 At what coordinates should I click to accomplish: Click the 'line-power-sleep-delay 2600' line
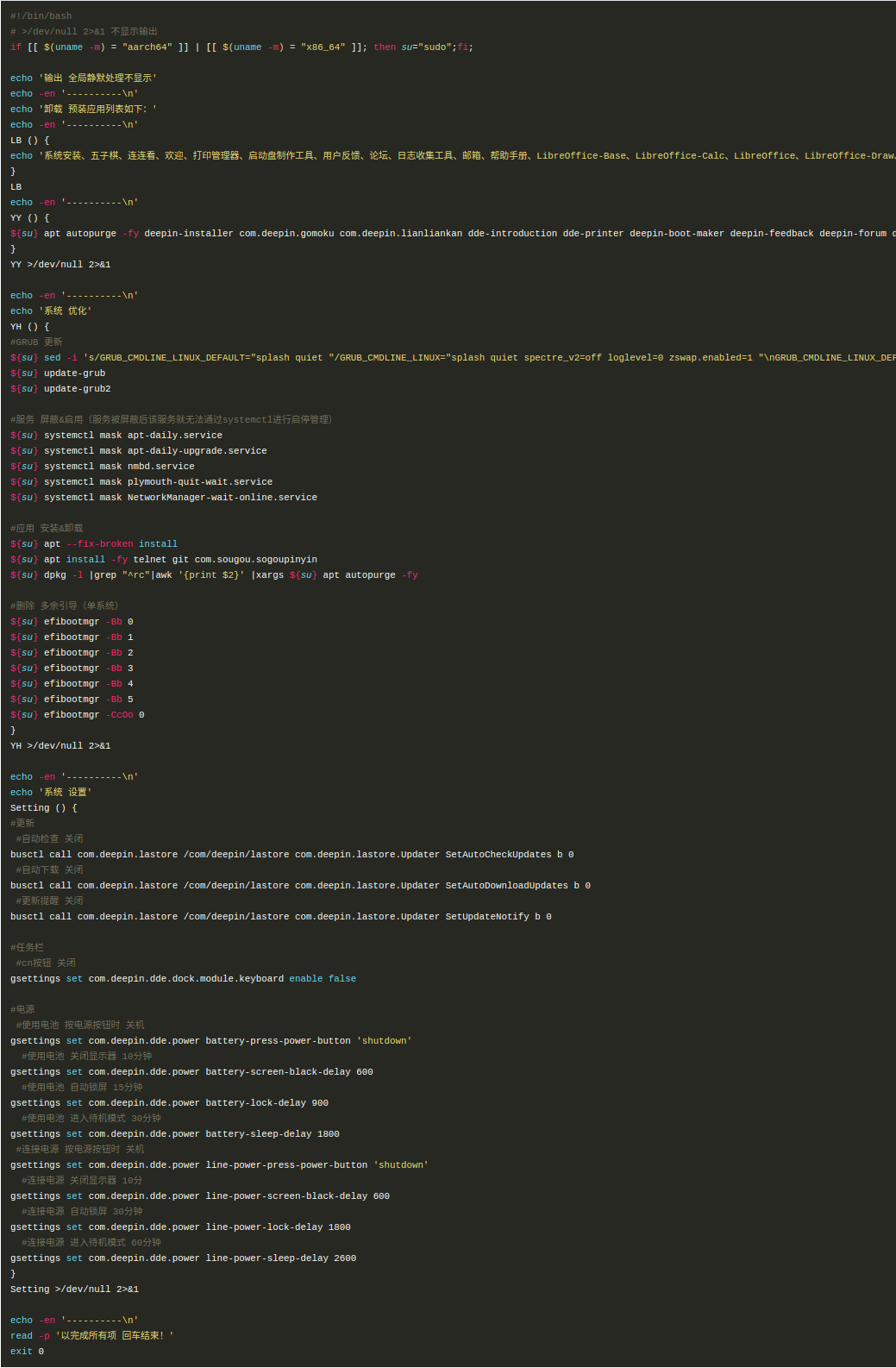point(184,1258)
